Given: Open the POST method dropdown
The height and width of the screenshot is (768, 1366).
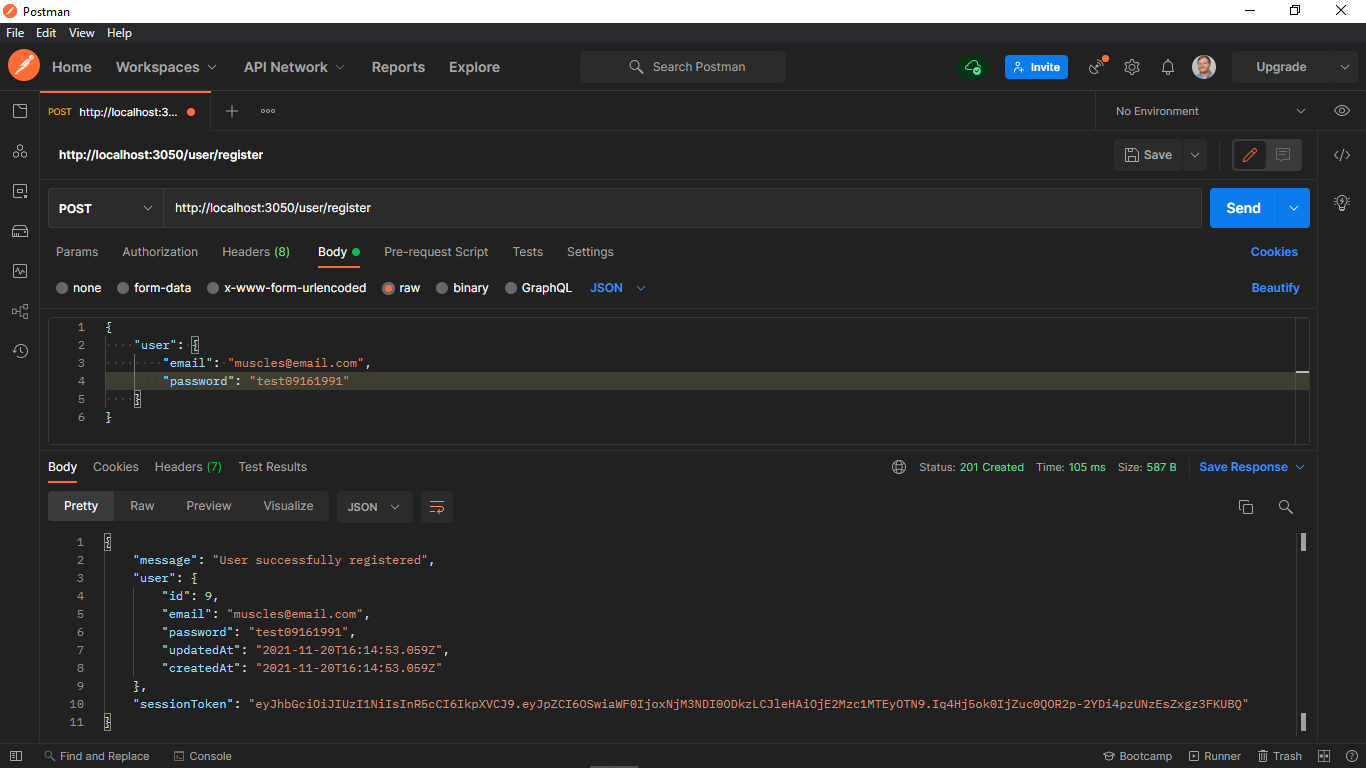Looking at the screenshot, I should click(104, 208).
